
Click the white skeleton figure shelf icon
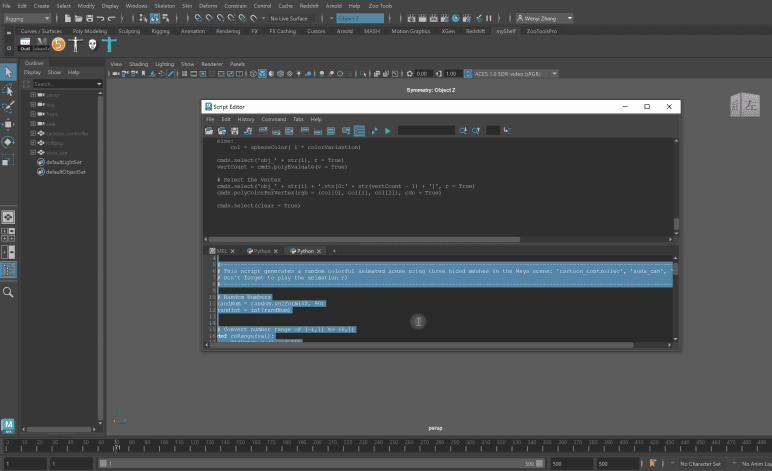coord(75,45)
